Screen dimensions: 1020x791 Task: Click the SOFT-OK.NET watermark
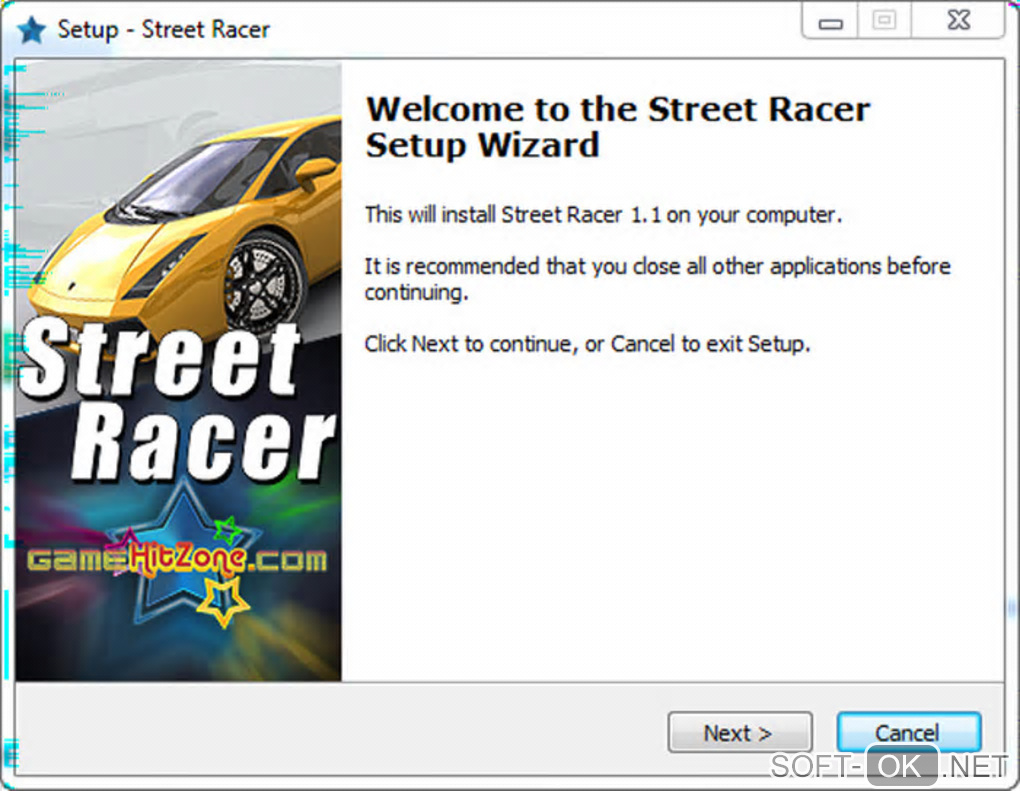tap(889, 766)
